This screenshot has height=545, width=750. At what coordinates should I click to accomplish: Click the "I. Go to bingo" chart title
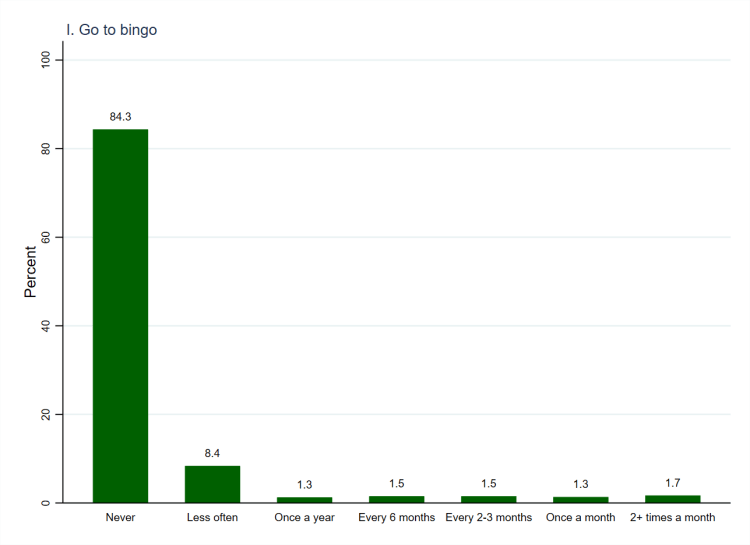point(111,30)
